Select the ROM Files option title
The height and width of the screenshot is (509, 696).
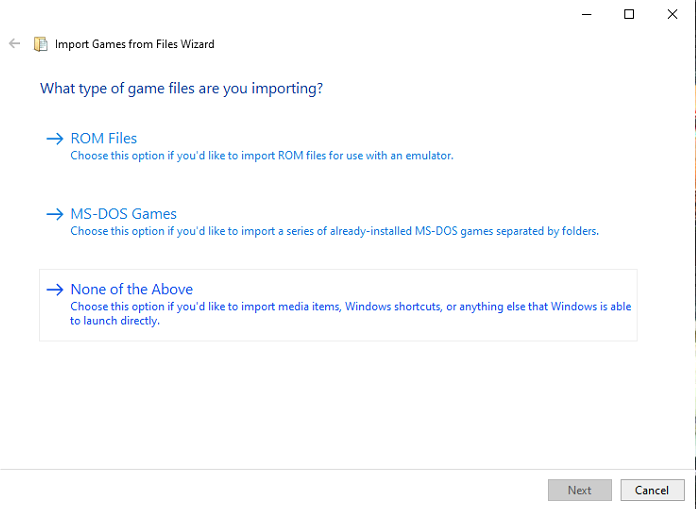(x=103, y=138)
